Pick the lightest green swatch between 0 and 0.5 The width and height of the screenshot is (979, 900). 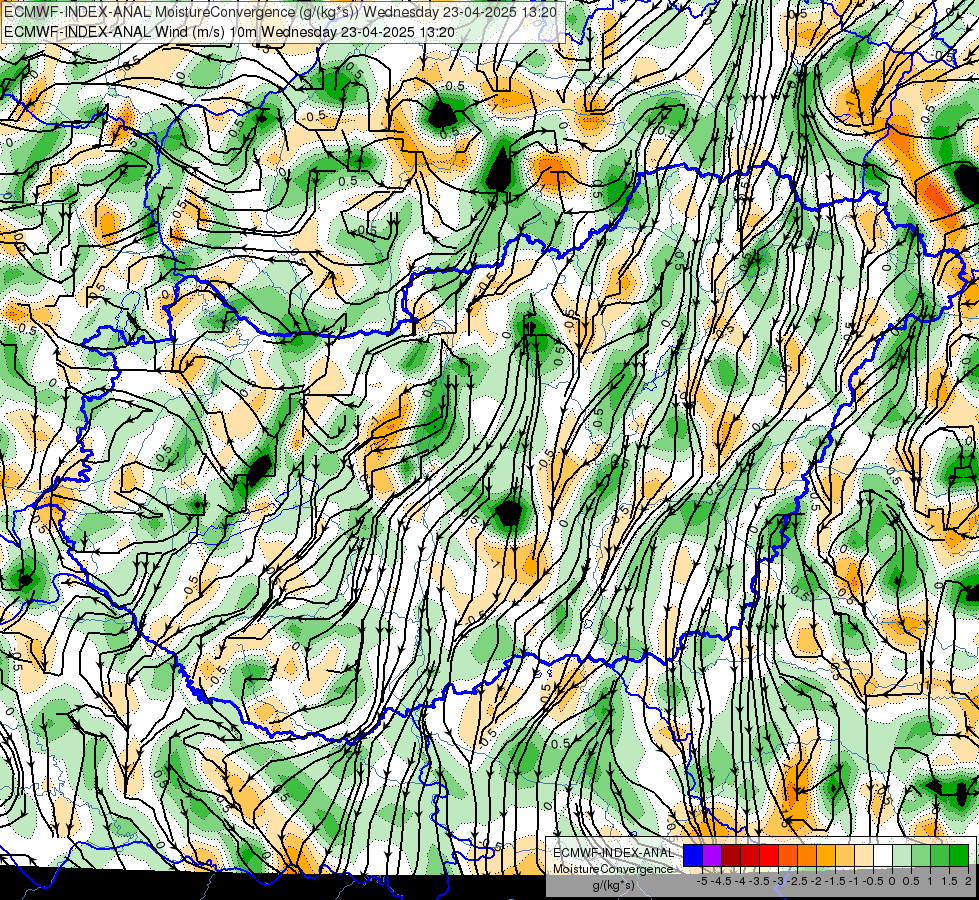(x=902, y=855)
